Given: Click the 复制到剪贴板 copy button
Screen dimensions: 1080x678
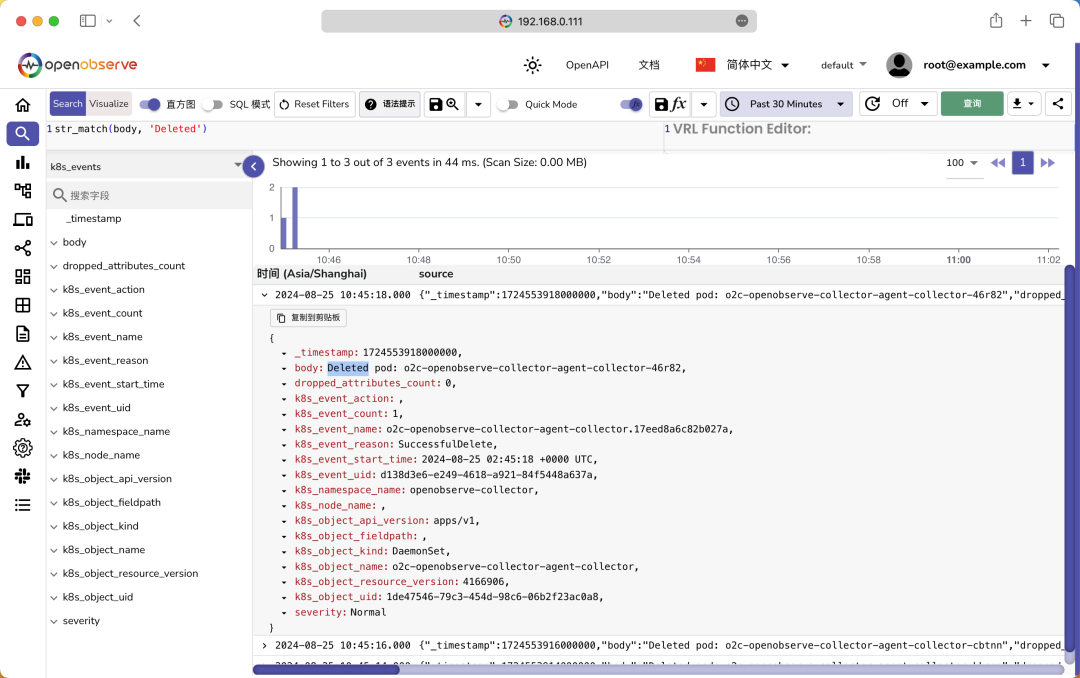Looking at the screenshot, I should click(309, 318).
